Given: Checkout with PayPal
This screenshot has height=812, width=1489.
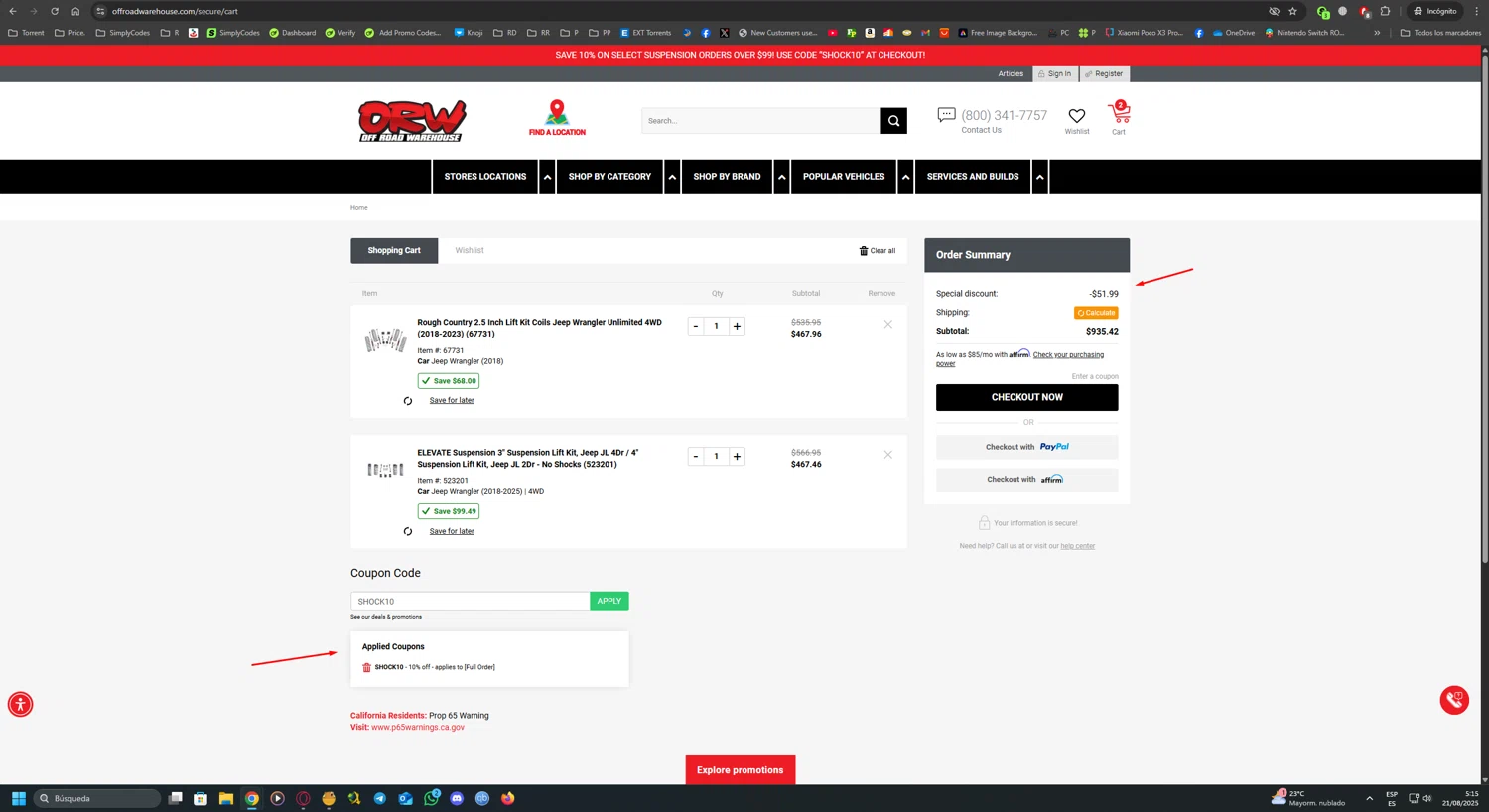Looking at the screenshot, I should [1026, 447].
